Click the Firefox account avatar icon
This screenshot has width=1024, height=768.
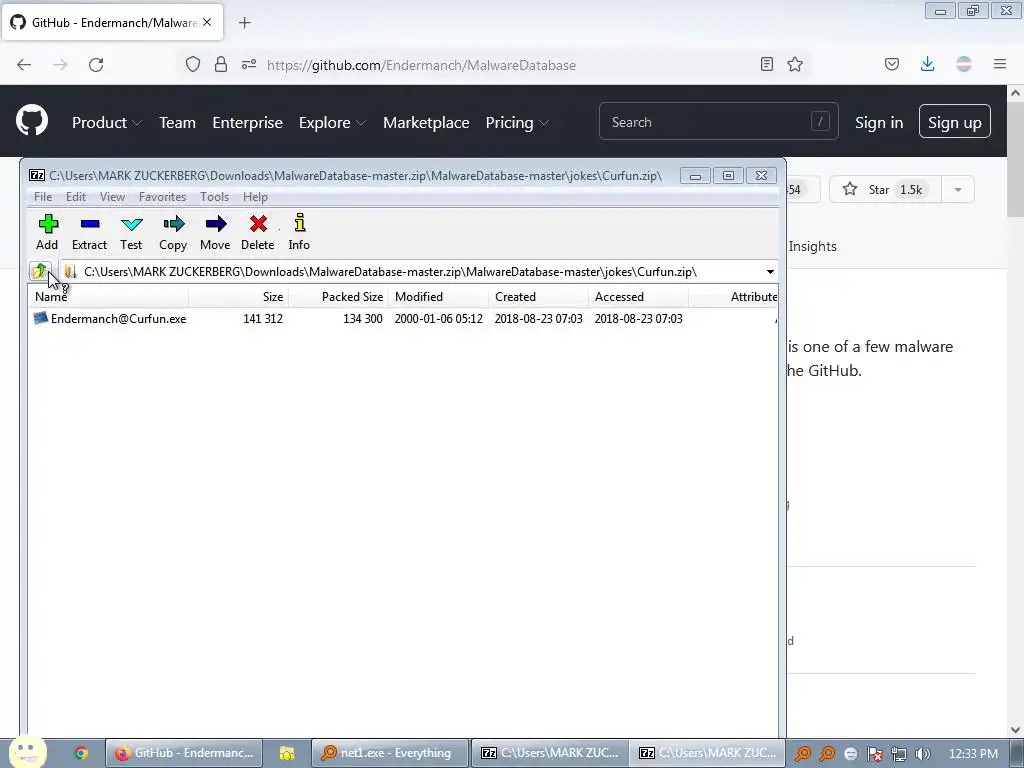pos(964,64)
